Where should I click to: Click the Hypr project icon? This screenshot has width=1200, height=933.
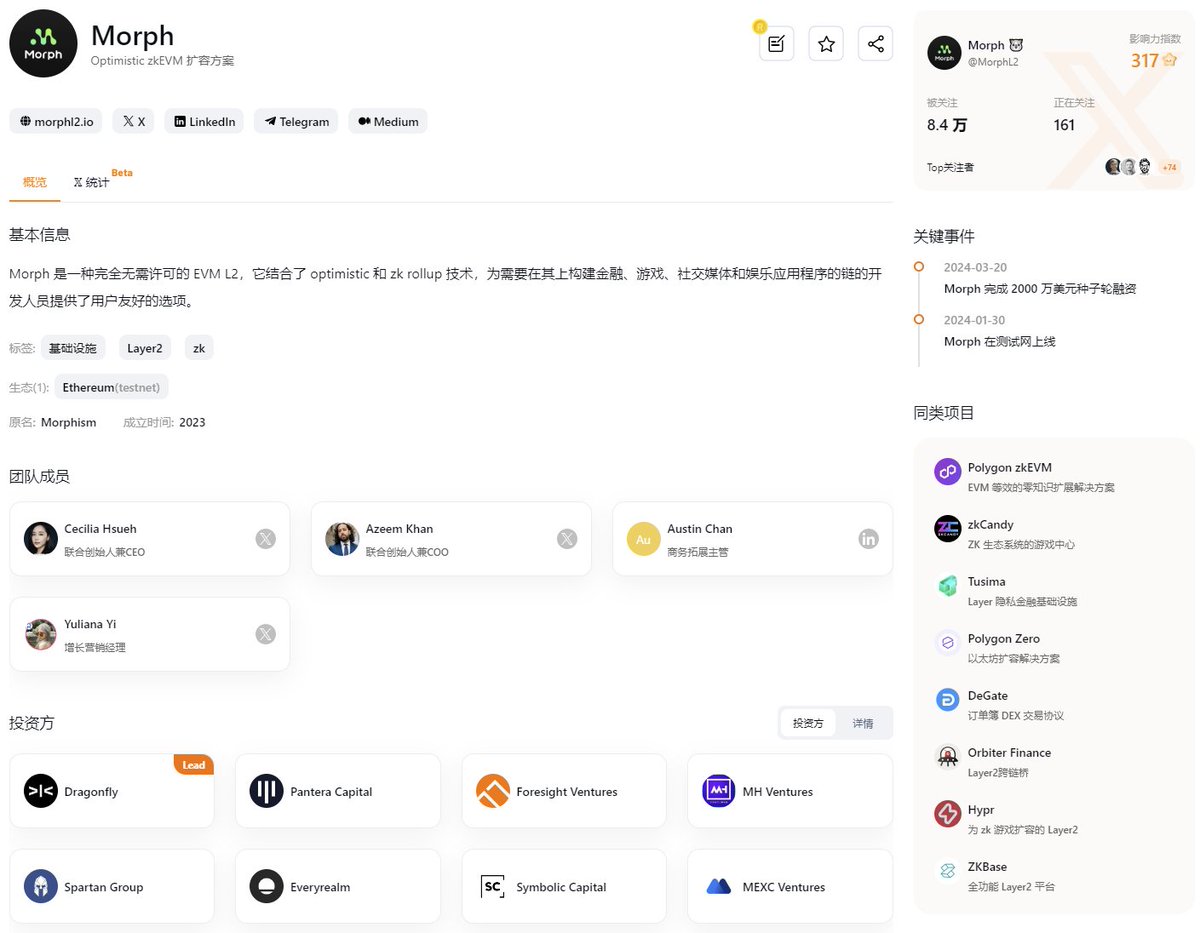(947, 814)
